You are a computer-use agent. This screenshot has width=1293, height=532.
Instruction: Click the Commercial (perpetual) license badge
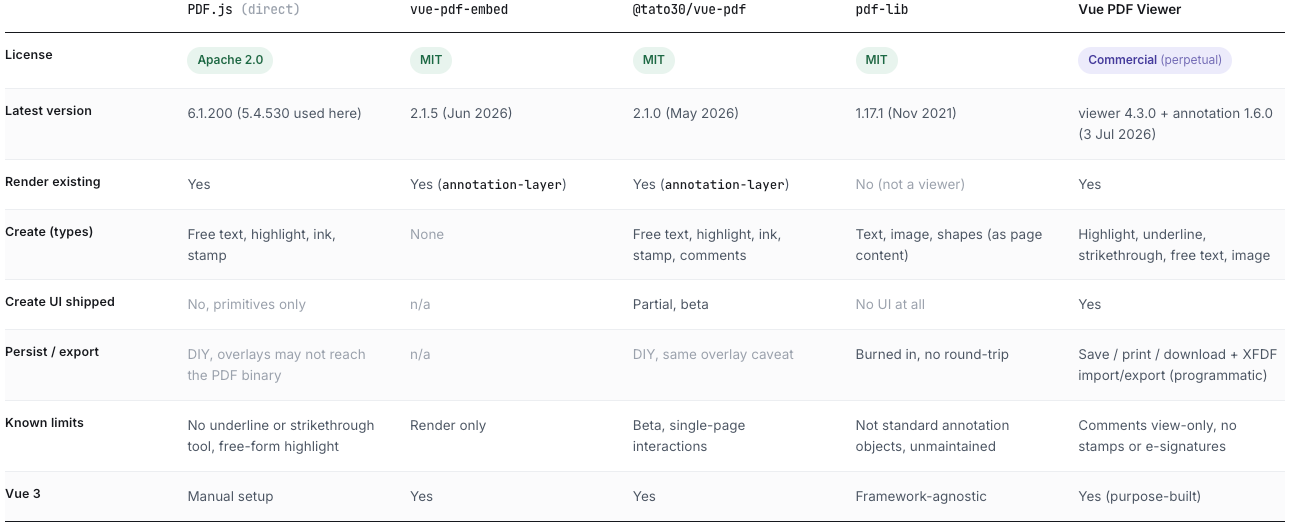pyautogui.click(x=1155, y=60)
